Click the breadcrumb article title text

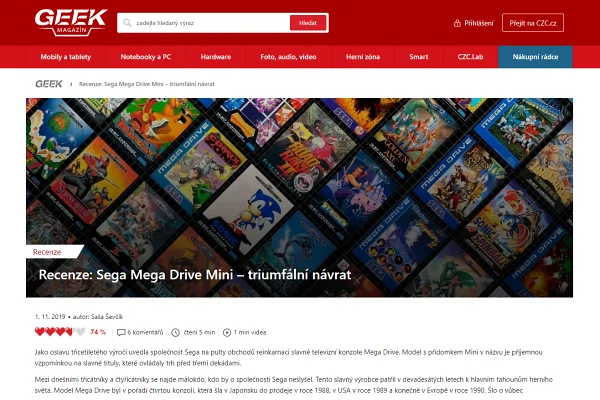147,84
